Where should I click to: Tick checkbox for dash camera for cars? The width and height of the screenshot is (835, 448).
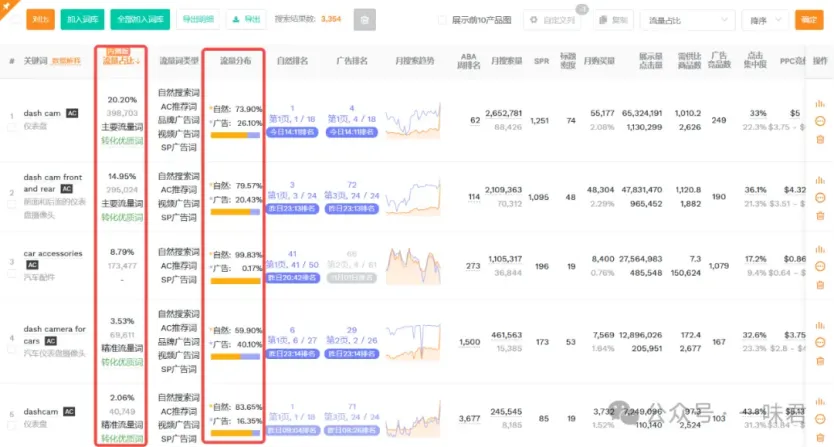click(12, 349)
